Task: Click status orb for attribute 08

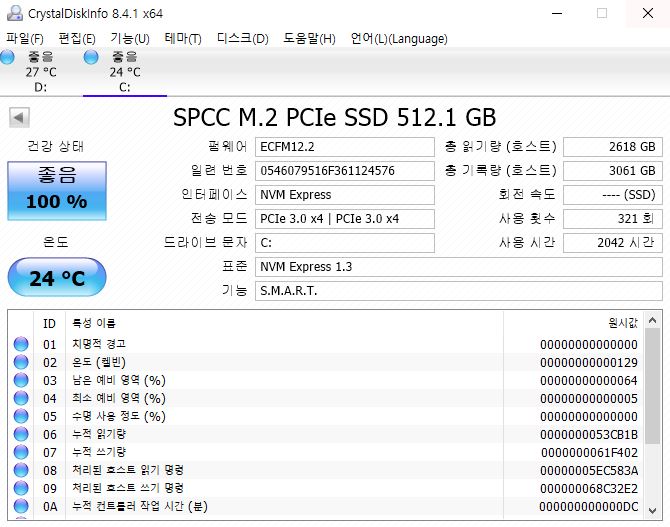Action: 21,470
